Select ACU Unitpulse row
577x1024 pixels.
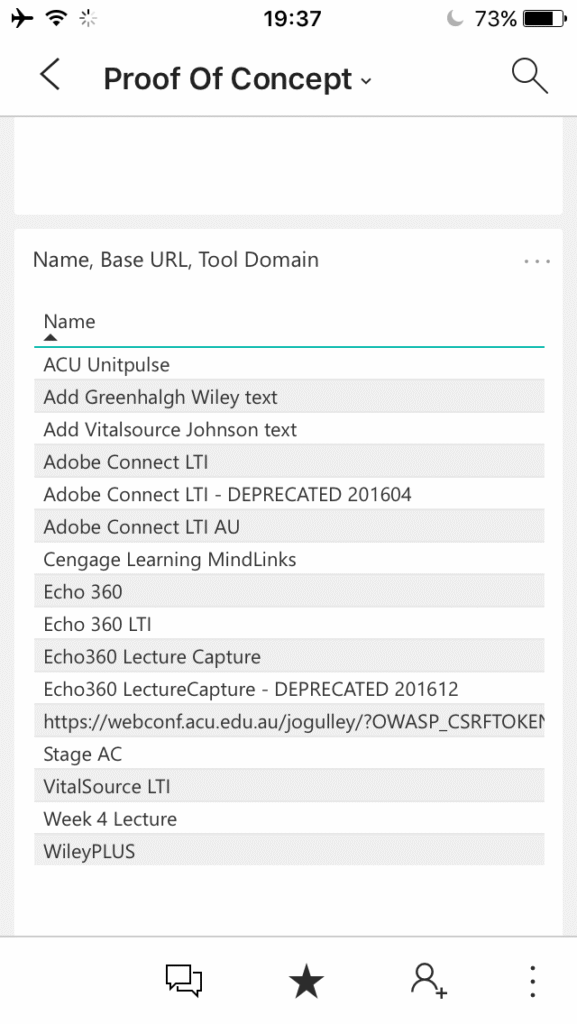(x=289, y=364)
